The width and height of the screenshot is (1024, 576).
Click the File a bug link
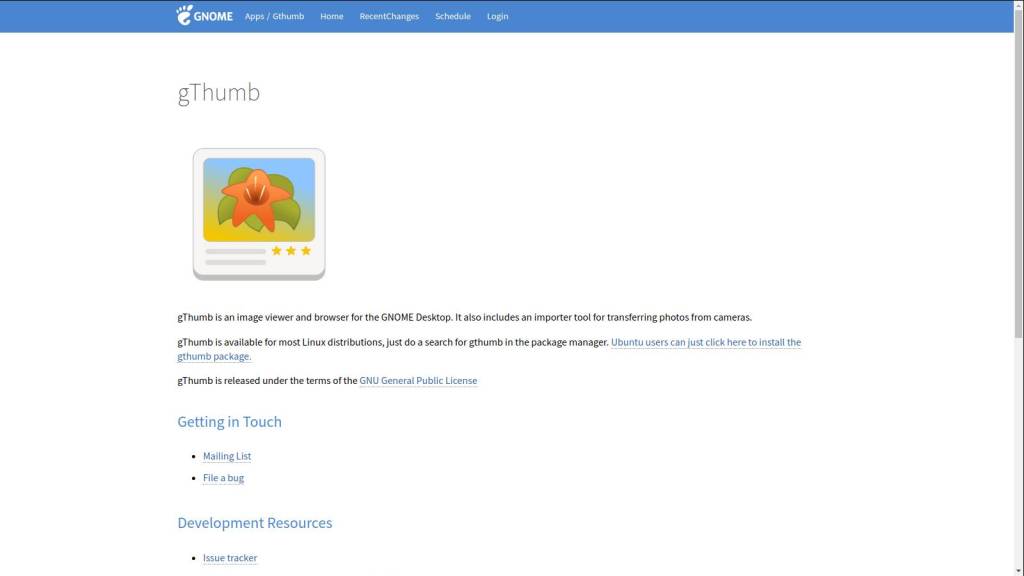point(223,478)
